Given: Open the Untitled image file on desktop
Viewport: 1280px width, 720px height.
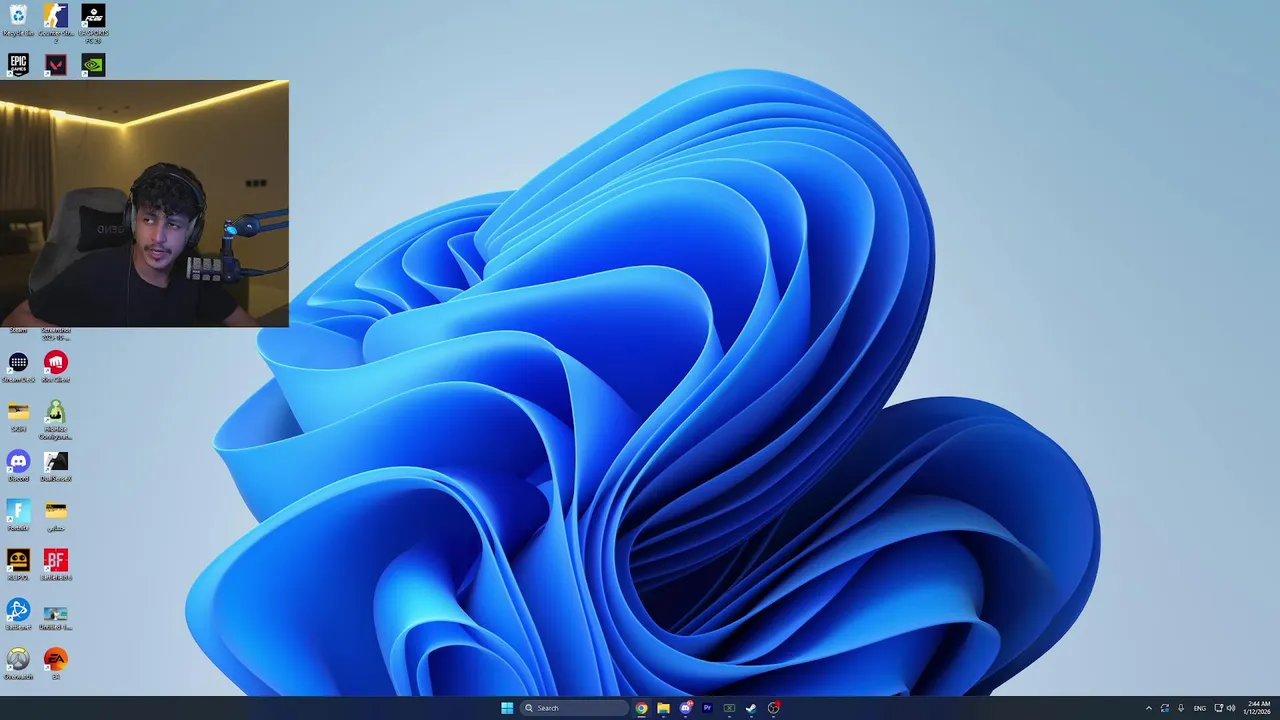Looking at the screenshot, I should pos(56,618).
